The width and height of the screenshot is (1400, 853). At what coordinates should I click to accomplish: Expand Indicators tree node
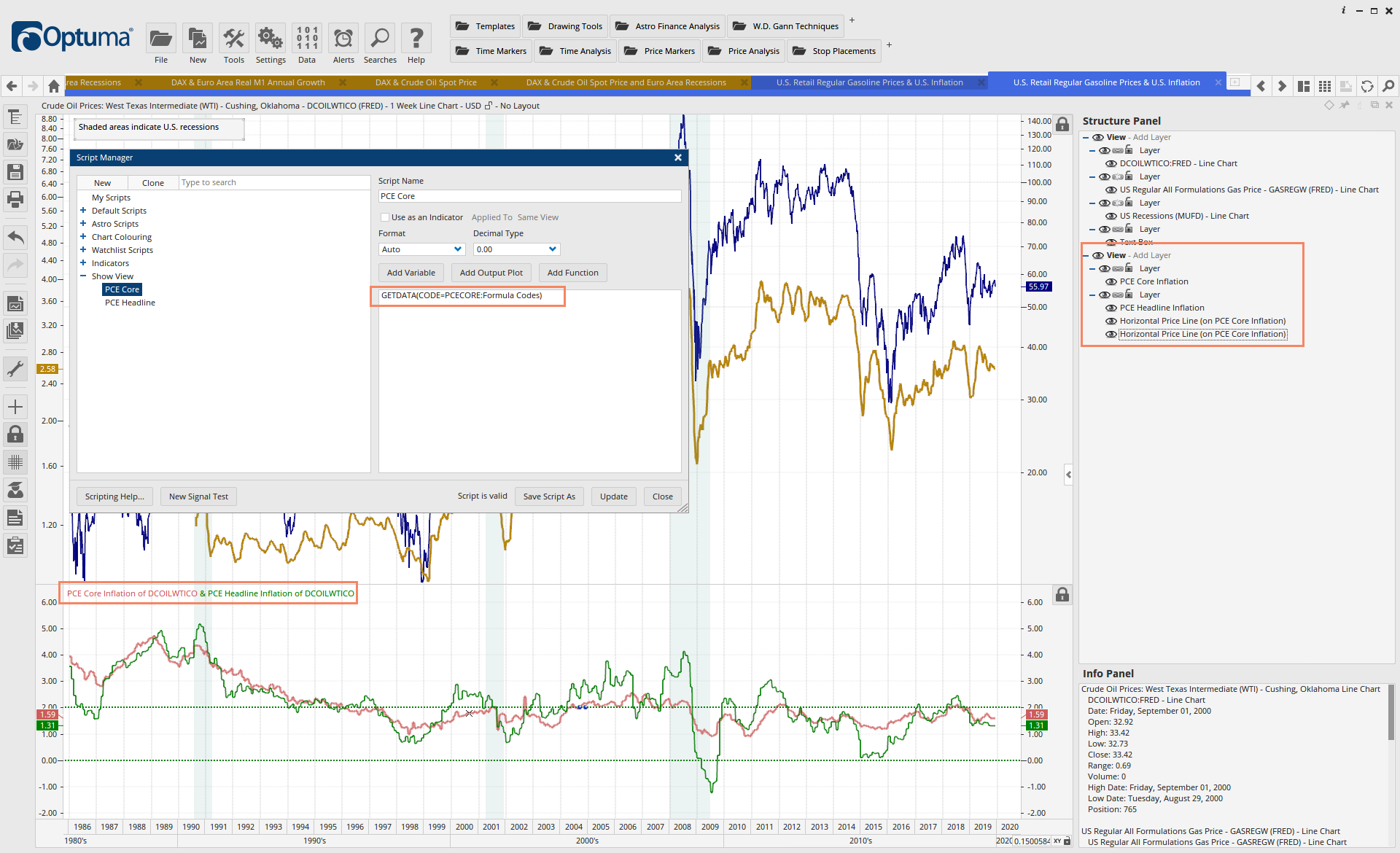[x=83, y=263]
